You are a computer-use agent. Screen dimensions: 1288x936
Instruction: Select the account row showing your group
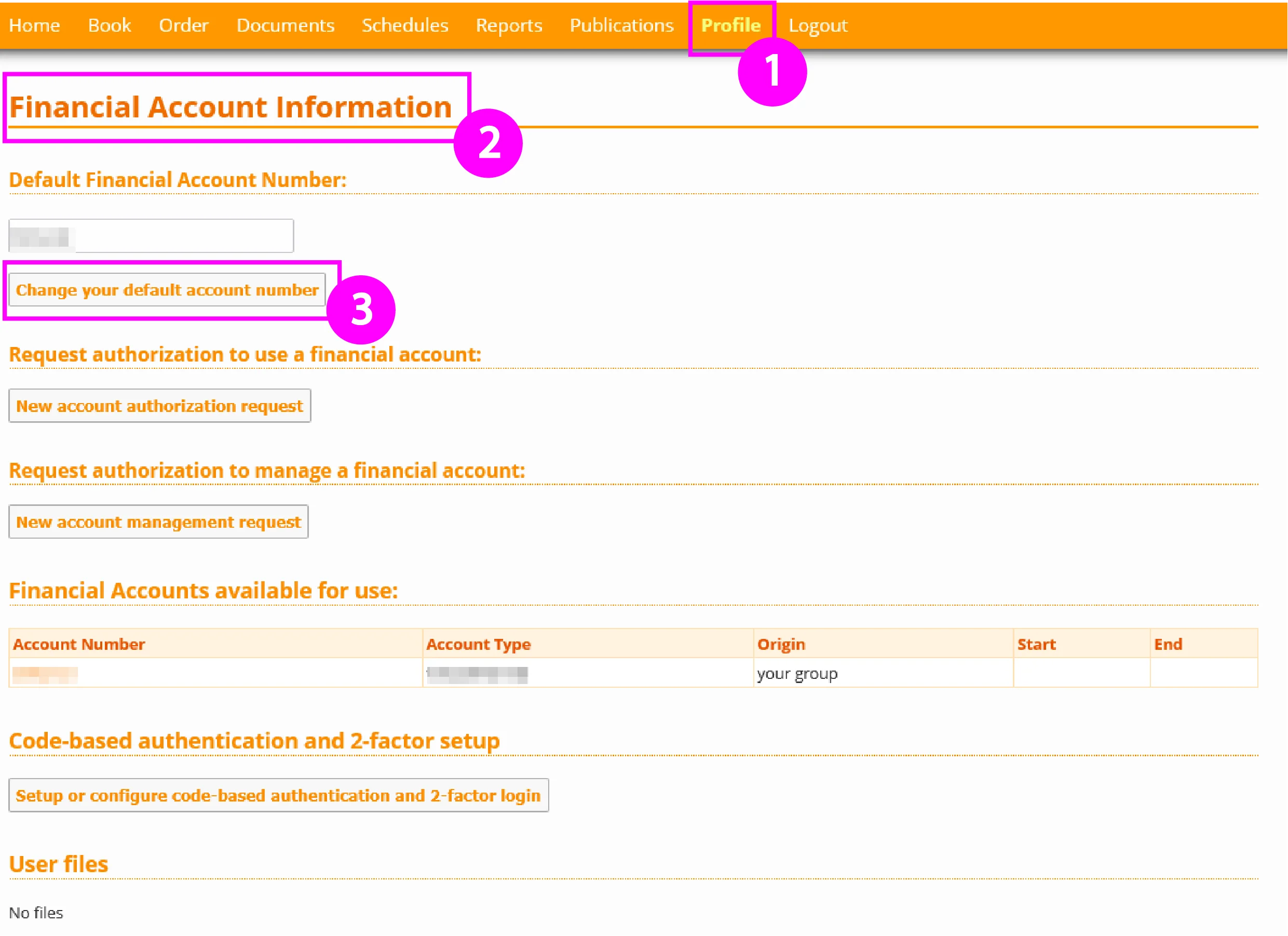(797, 674)
